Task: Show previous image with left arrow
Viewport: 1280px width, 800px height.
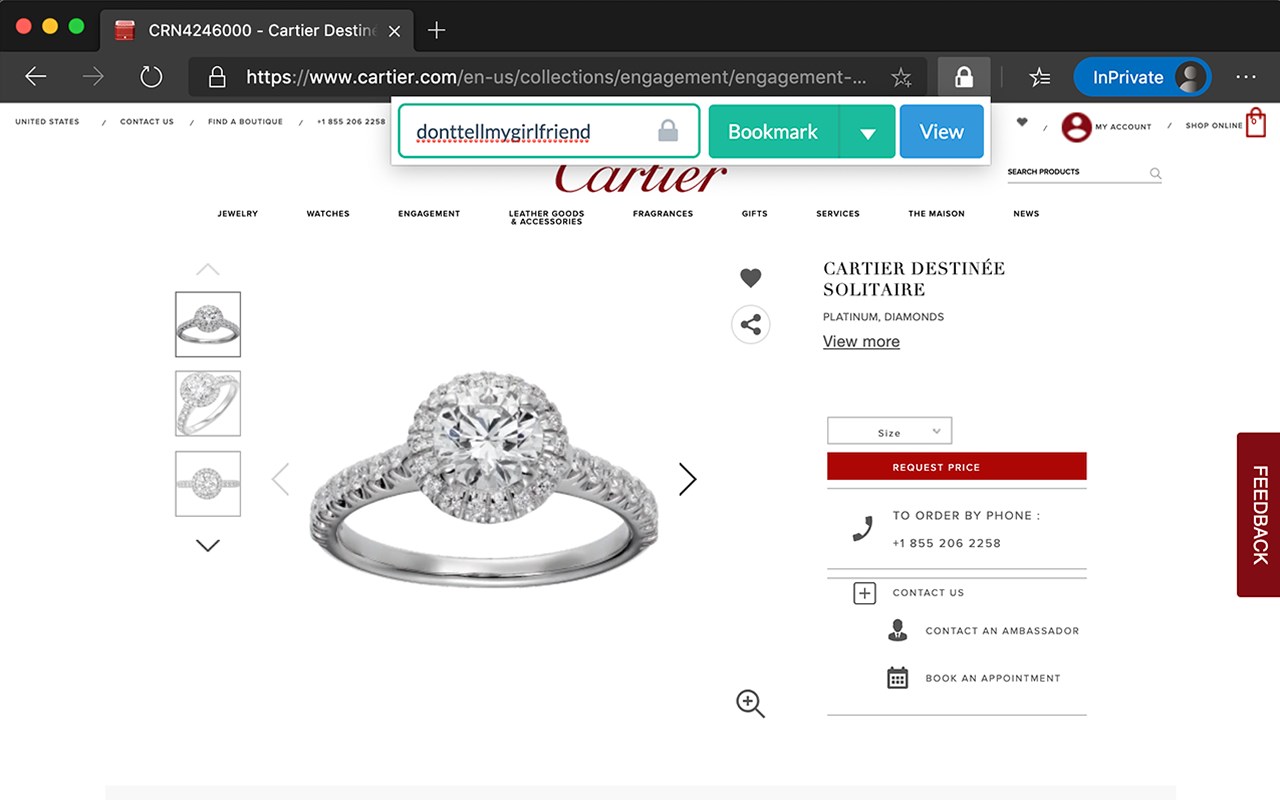Action: click(280, 479)
